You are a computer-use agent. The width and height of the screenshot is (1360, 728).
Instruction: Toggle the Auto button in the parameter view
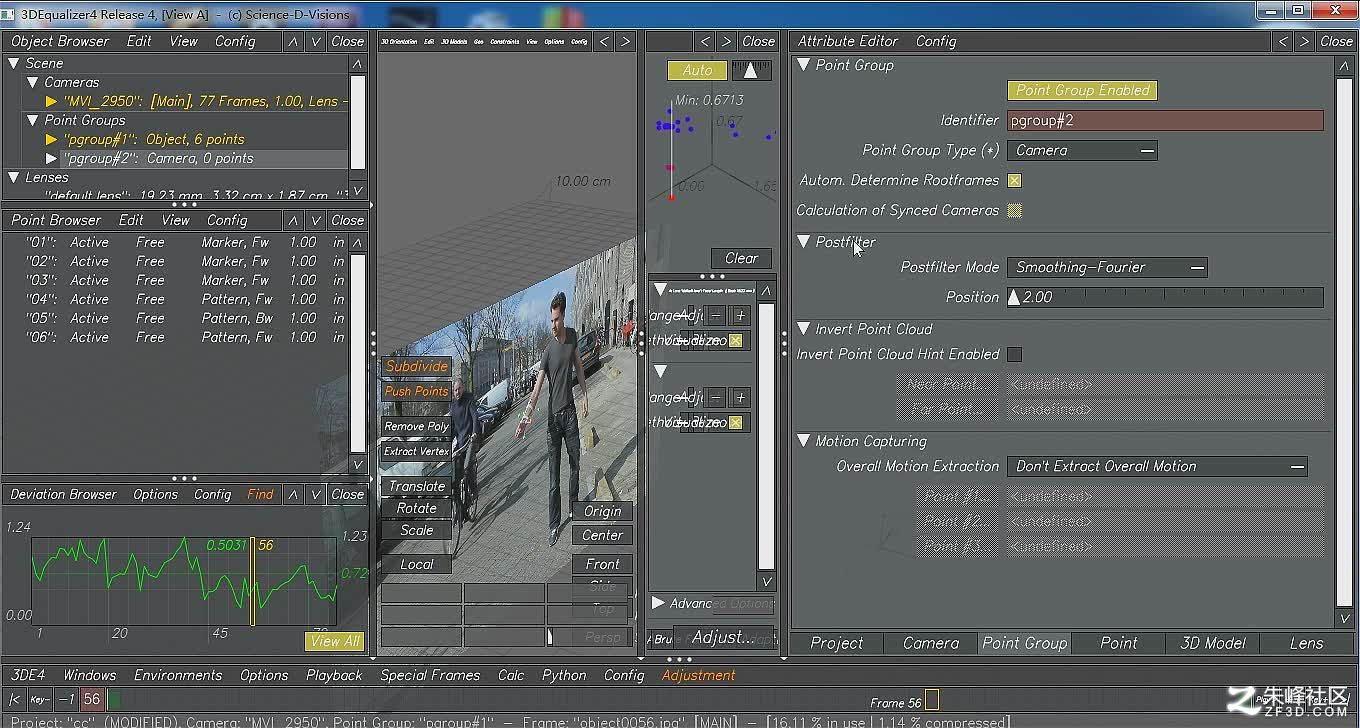(x=698, y=70)
